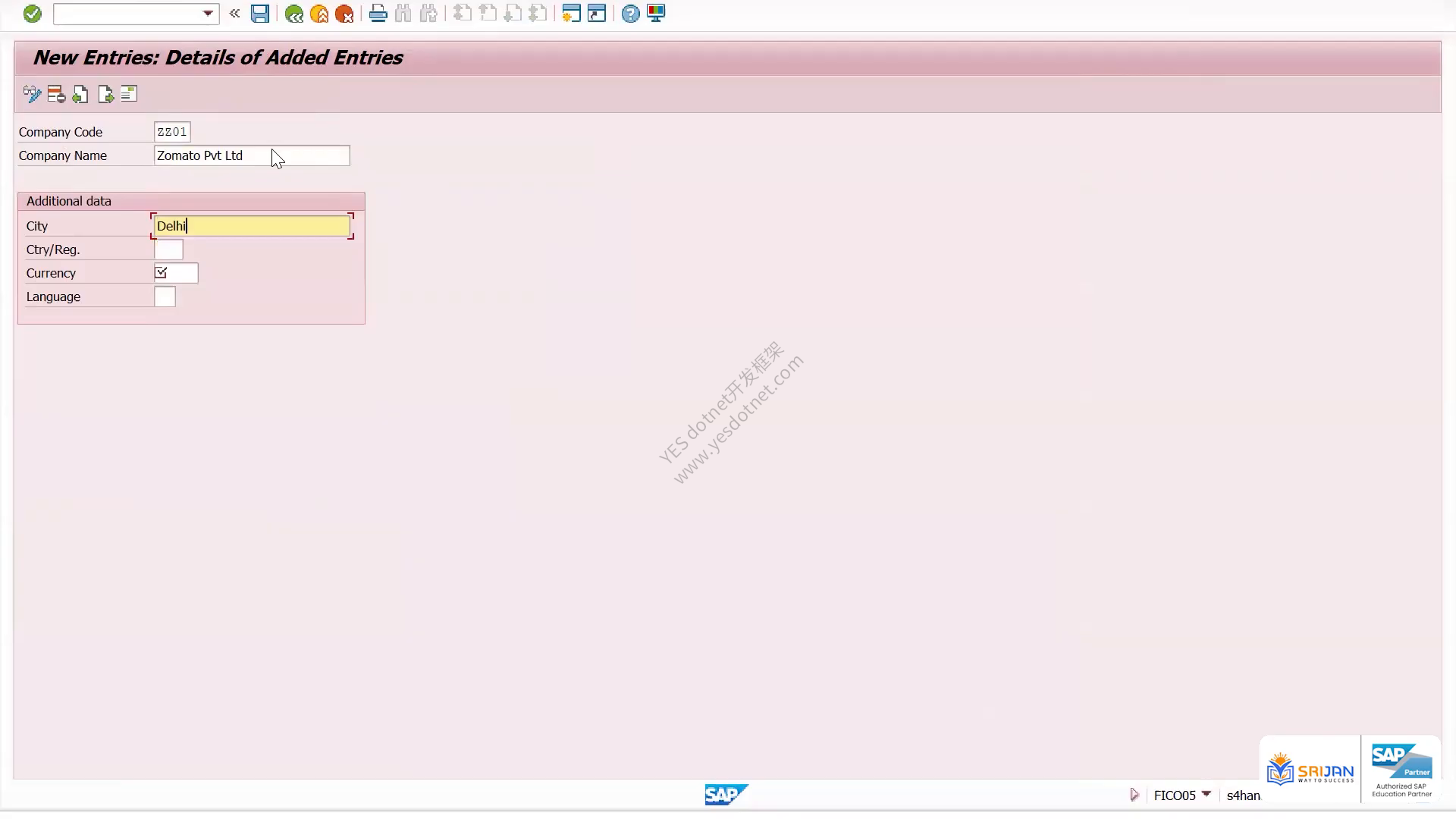Click the green Enter checkmark icon

click(x=32, y=14)
